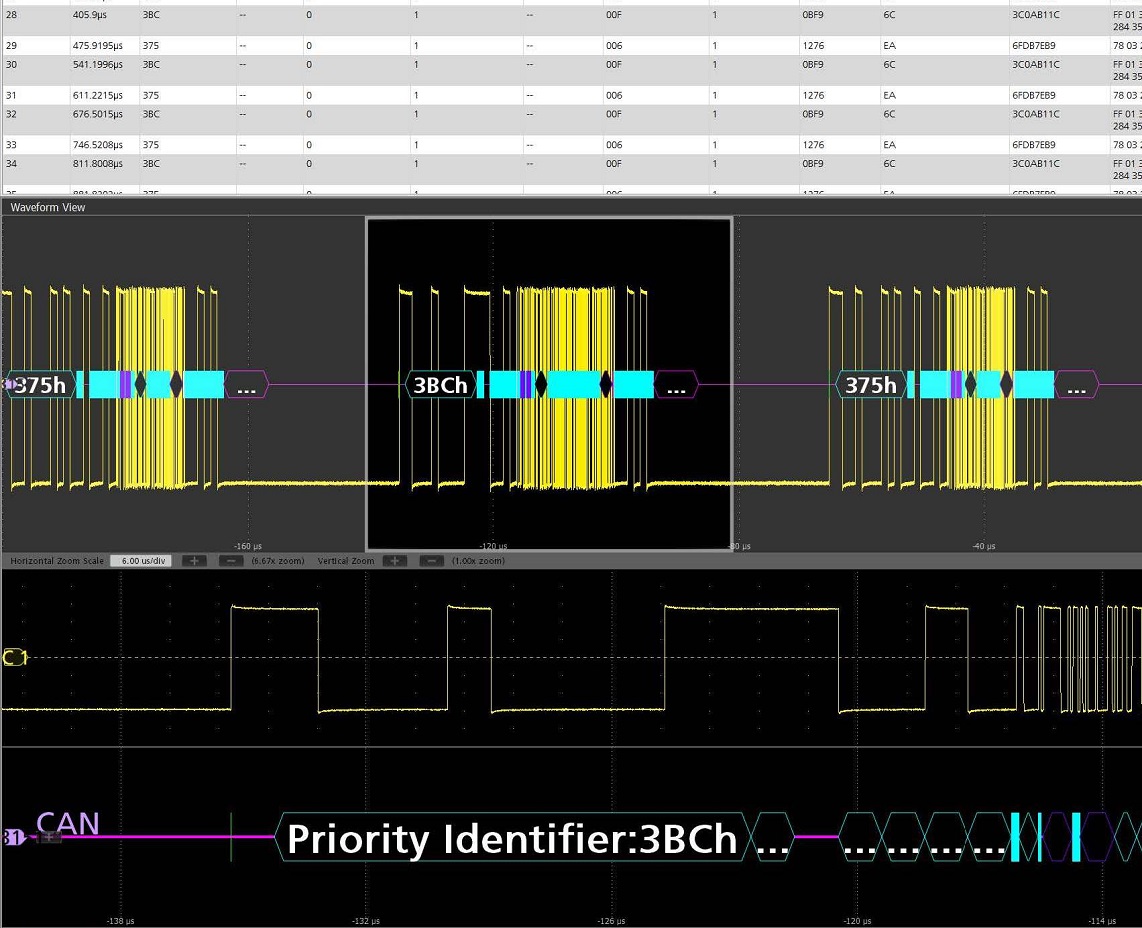Click the plus handle beside CAN label
1142x928 pixels.
pyautogui.click(x=49, y=837)
